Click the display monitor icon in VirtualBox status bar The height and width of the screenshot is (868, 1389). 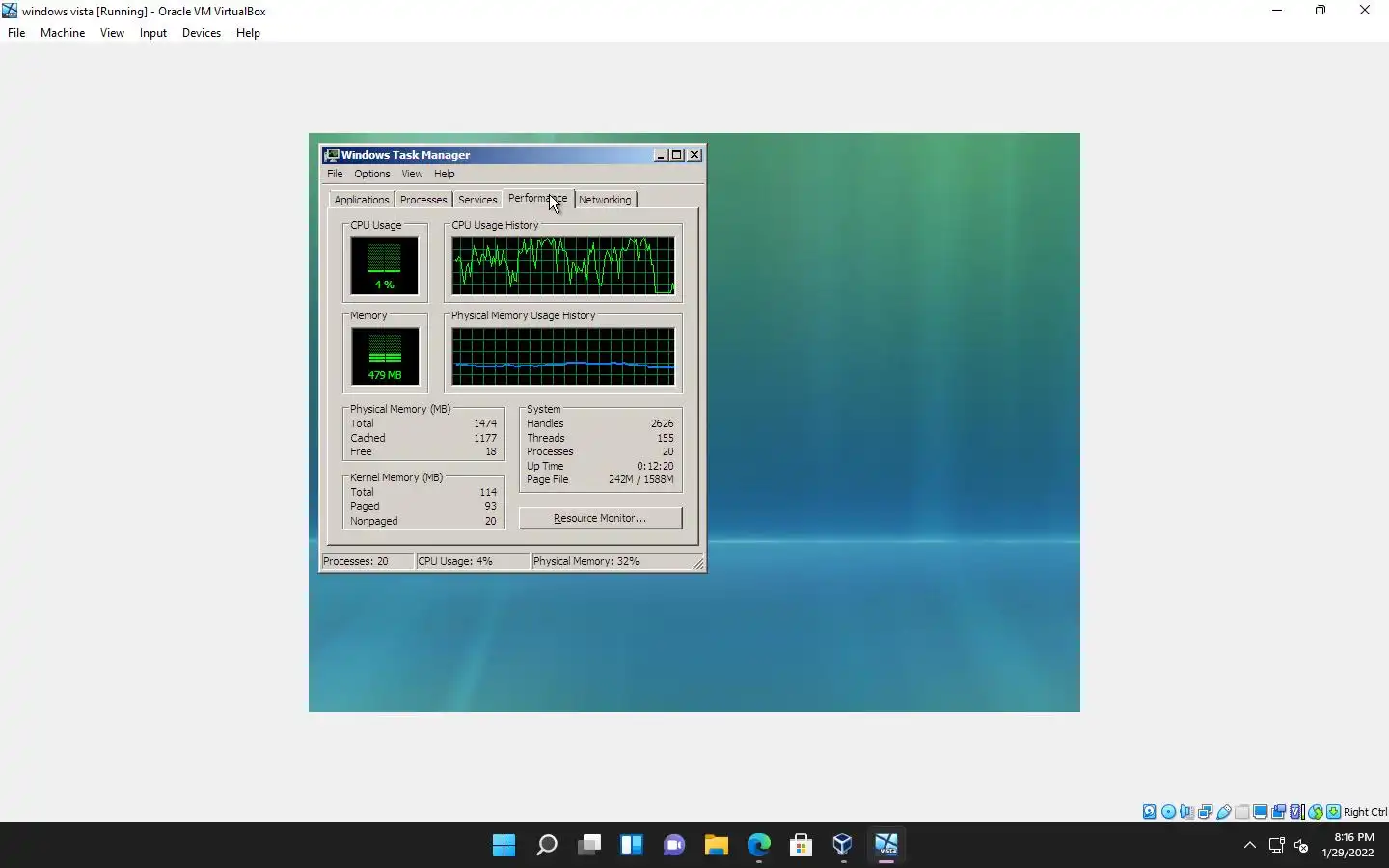1260,812
